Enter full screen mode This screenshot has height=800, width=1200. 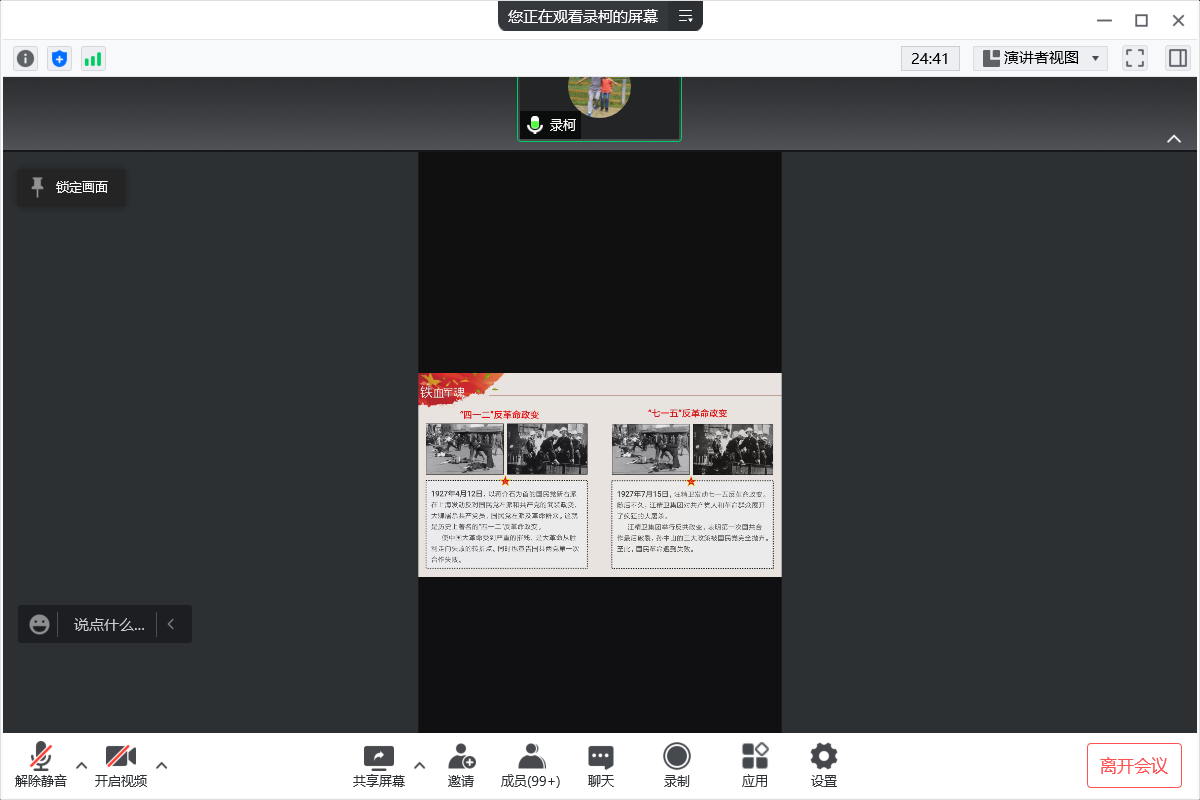click(1134, 58)
